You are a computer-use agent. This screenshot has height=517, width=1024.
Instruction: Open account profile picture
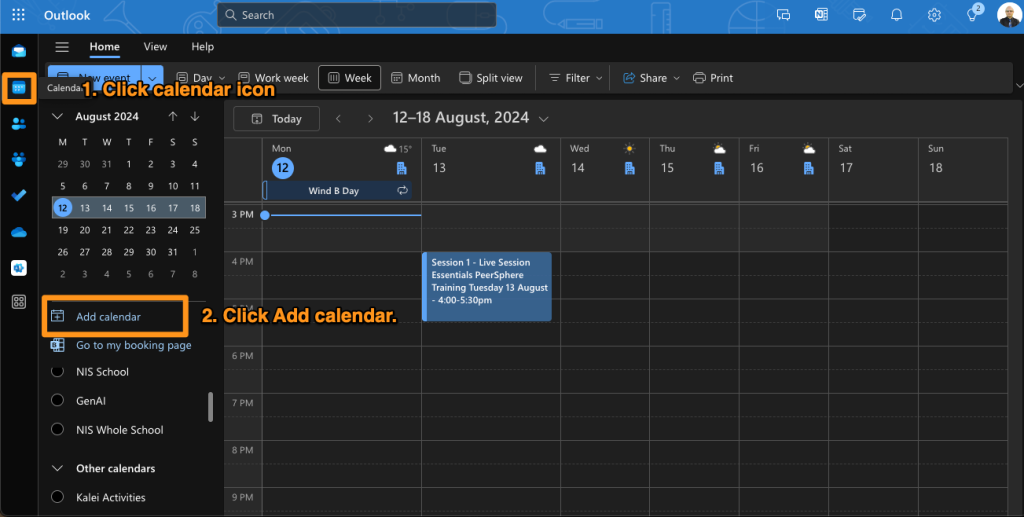1008,15
